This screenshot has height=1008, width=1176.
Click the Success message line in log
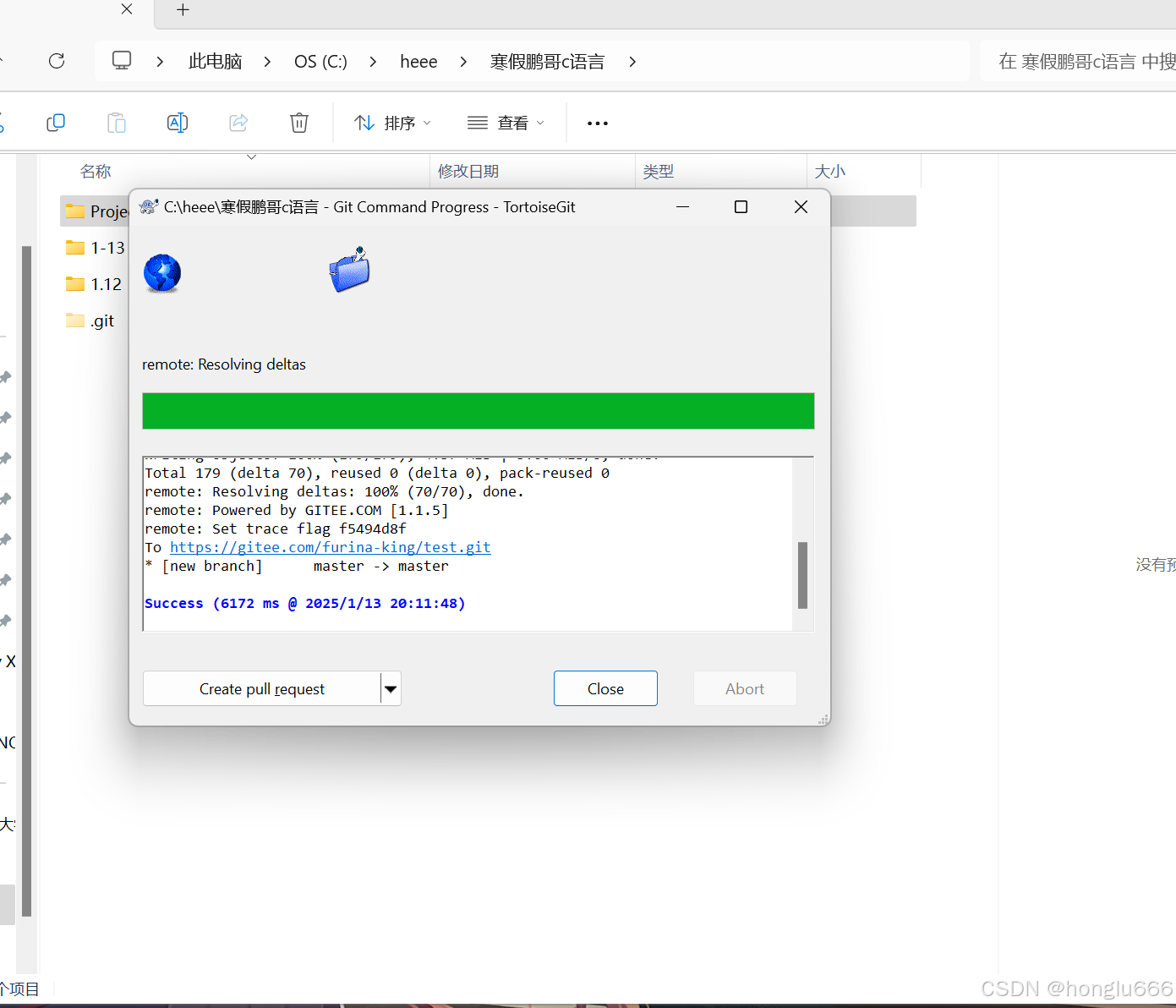(305, 603)
